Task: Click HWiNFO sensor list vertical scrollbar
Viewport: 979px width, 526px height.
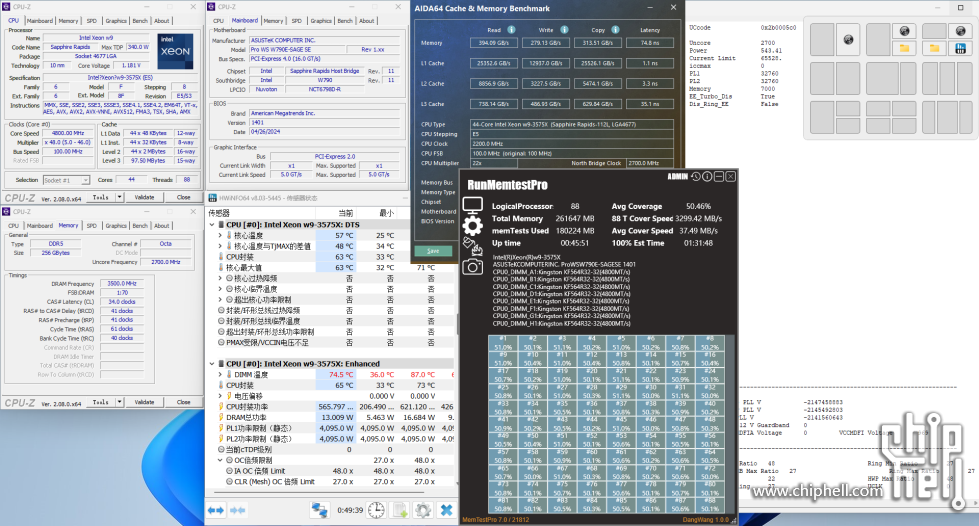Action: [456, 325]
